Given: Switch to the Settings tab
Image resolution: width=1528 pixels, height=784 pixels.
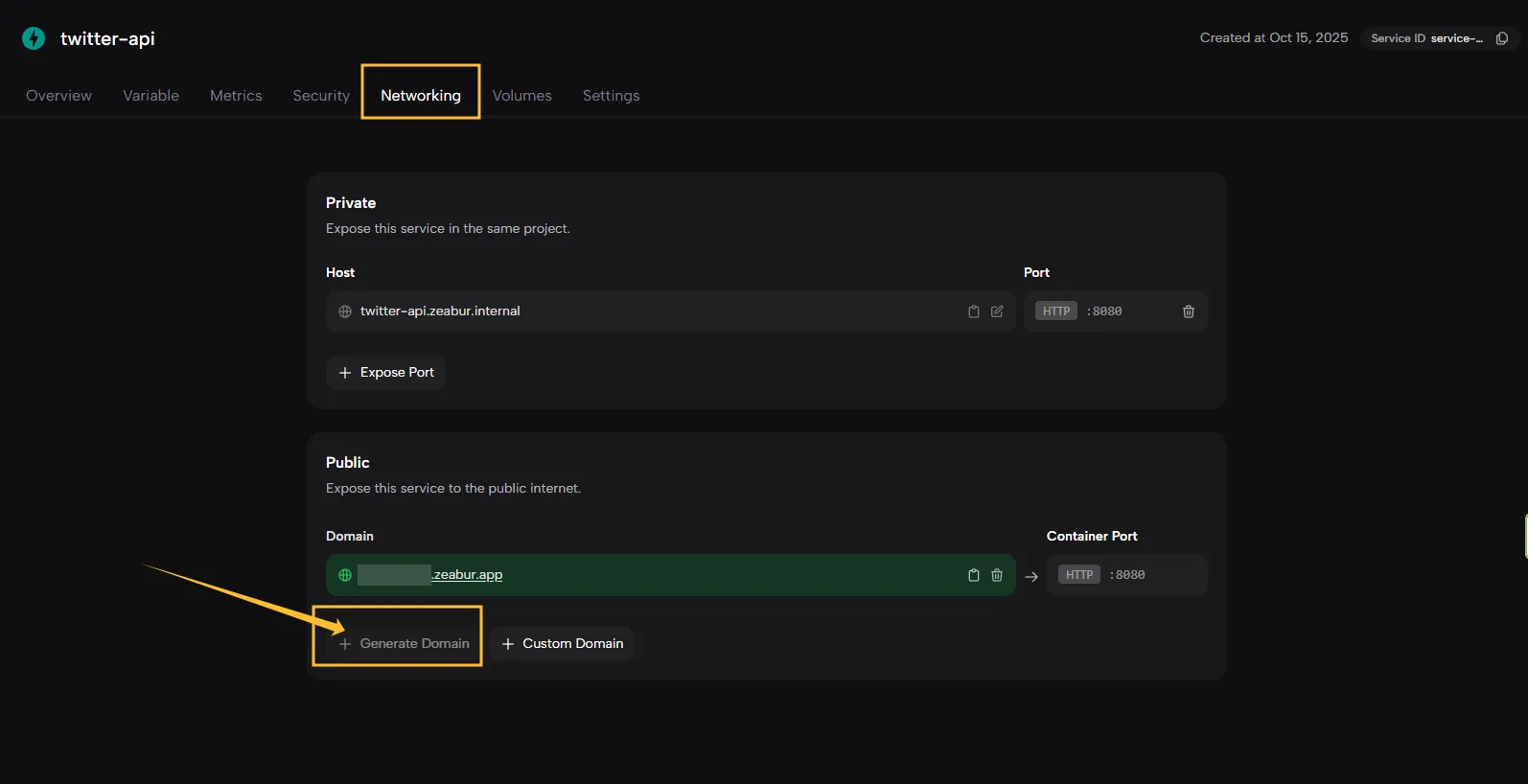Looking at the screenshot, I should click(611, 96).
